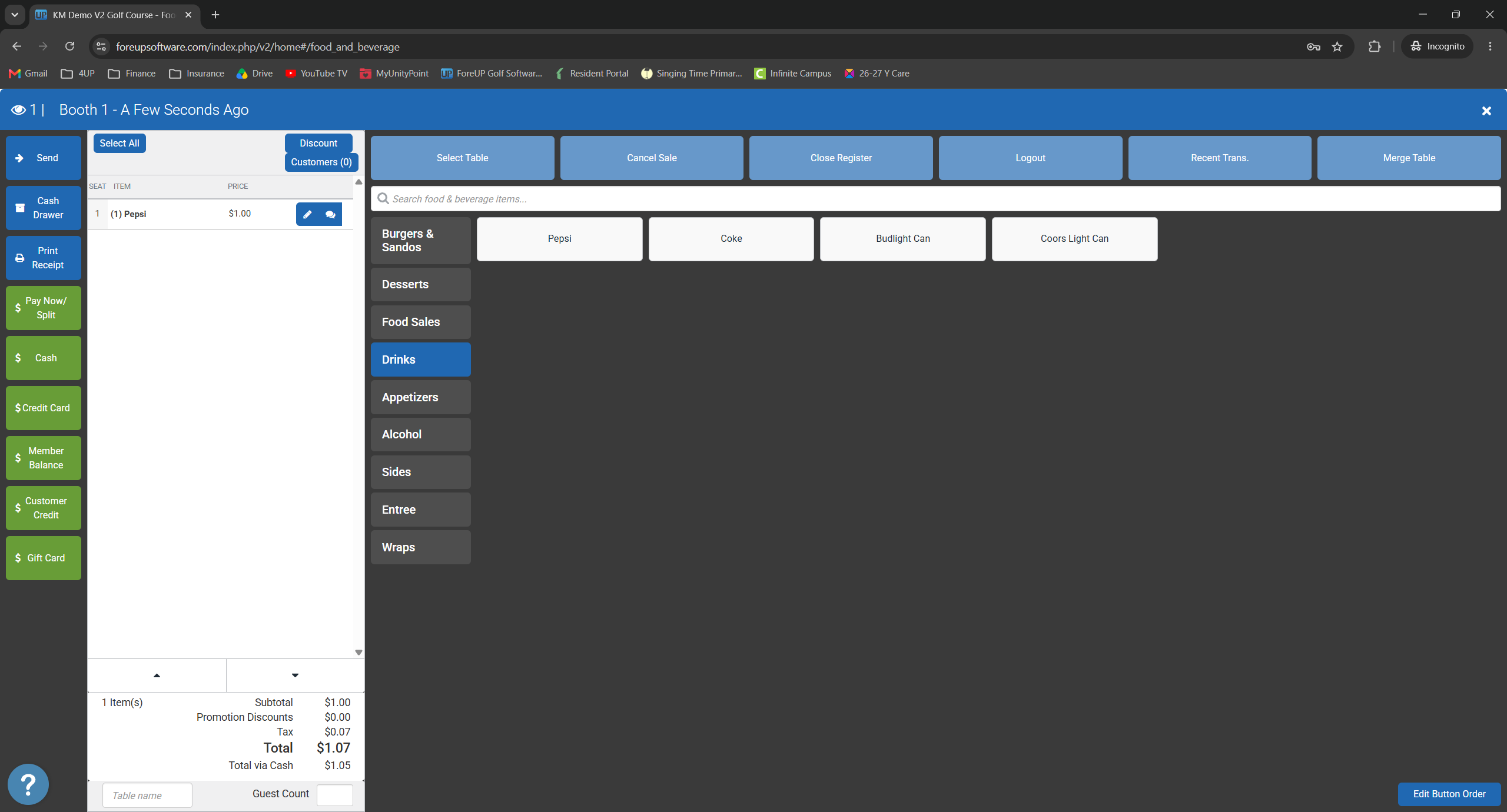
Task: Add Pepsi item from the menu grid
Action: pyautogui.click(x=559, y=239)
